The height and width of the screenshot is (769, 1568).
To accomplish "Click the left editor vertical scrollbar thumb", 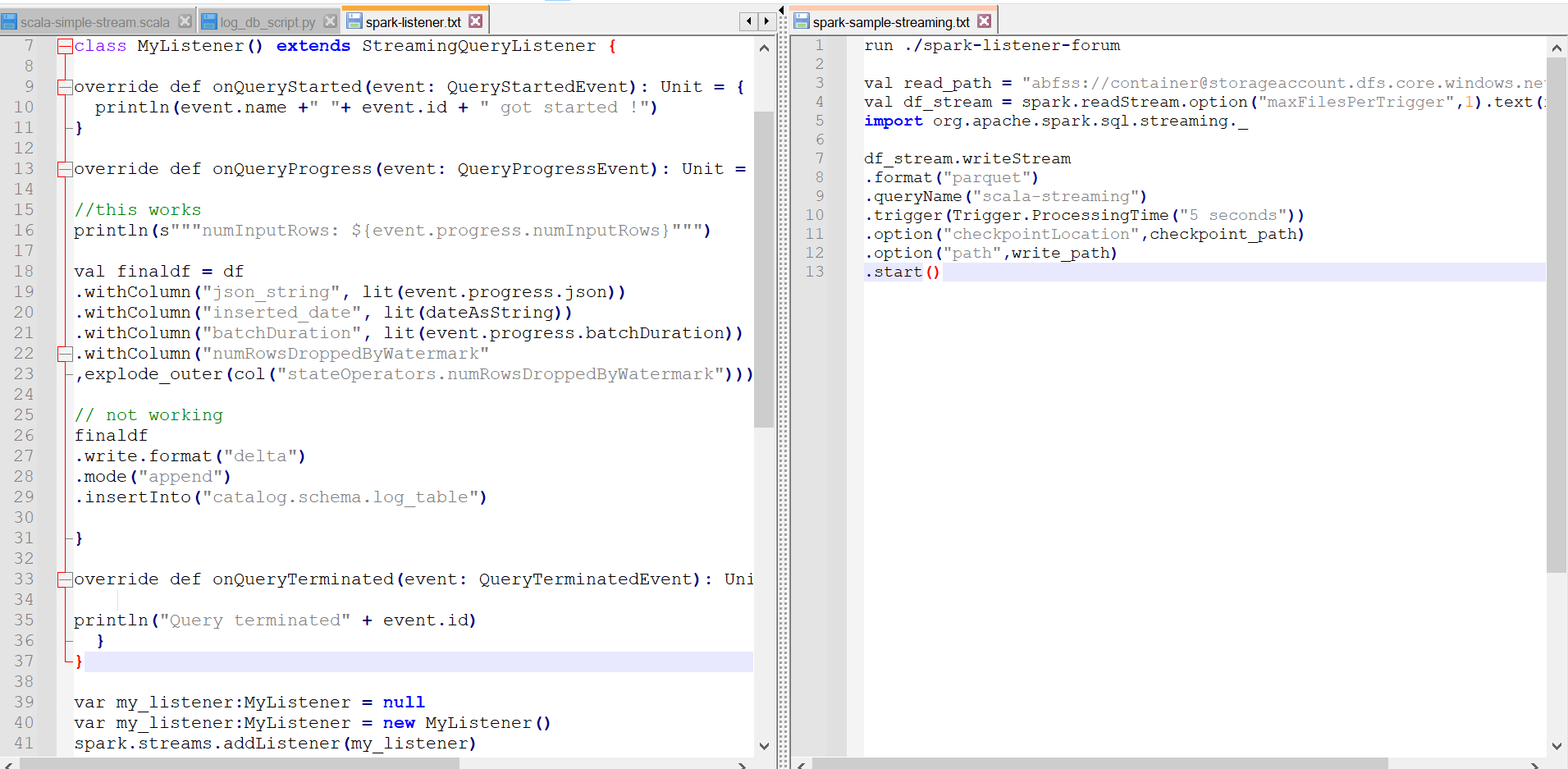I will point(764,269).
